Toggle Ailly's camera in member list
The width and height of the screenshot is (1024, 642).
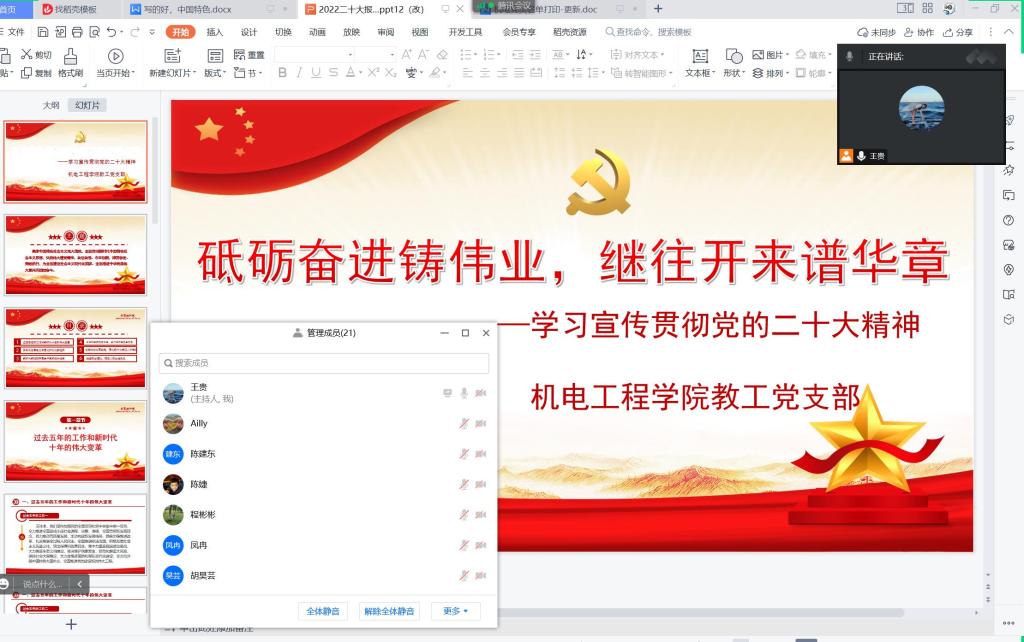(481, 423)
